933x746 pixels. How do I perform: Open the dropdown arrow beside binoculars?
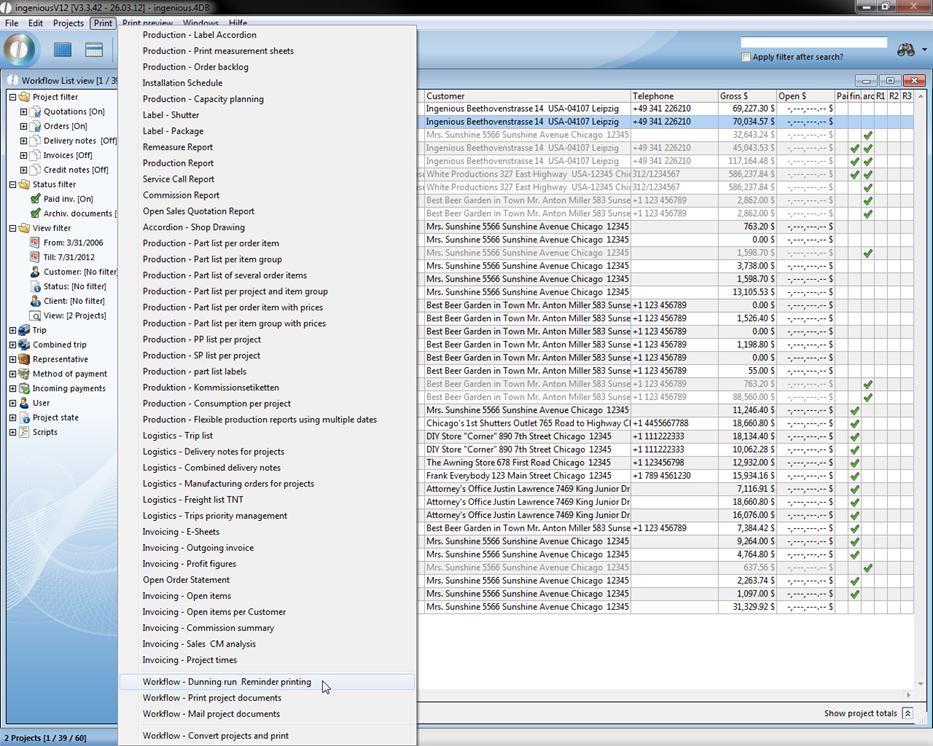tap(924, 50)
